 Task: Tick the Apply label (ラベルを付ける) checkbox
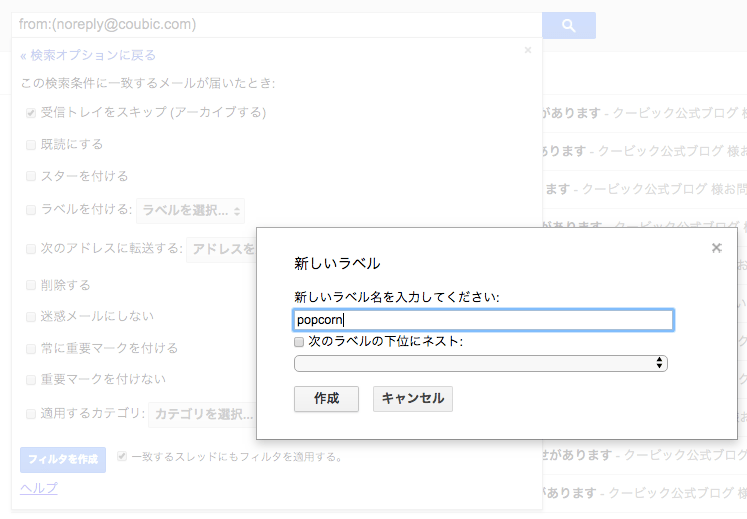pos(31,210)
